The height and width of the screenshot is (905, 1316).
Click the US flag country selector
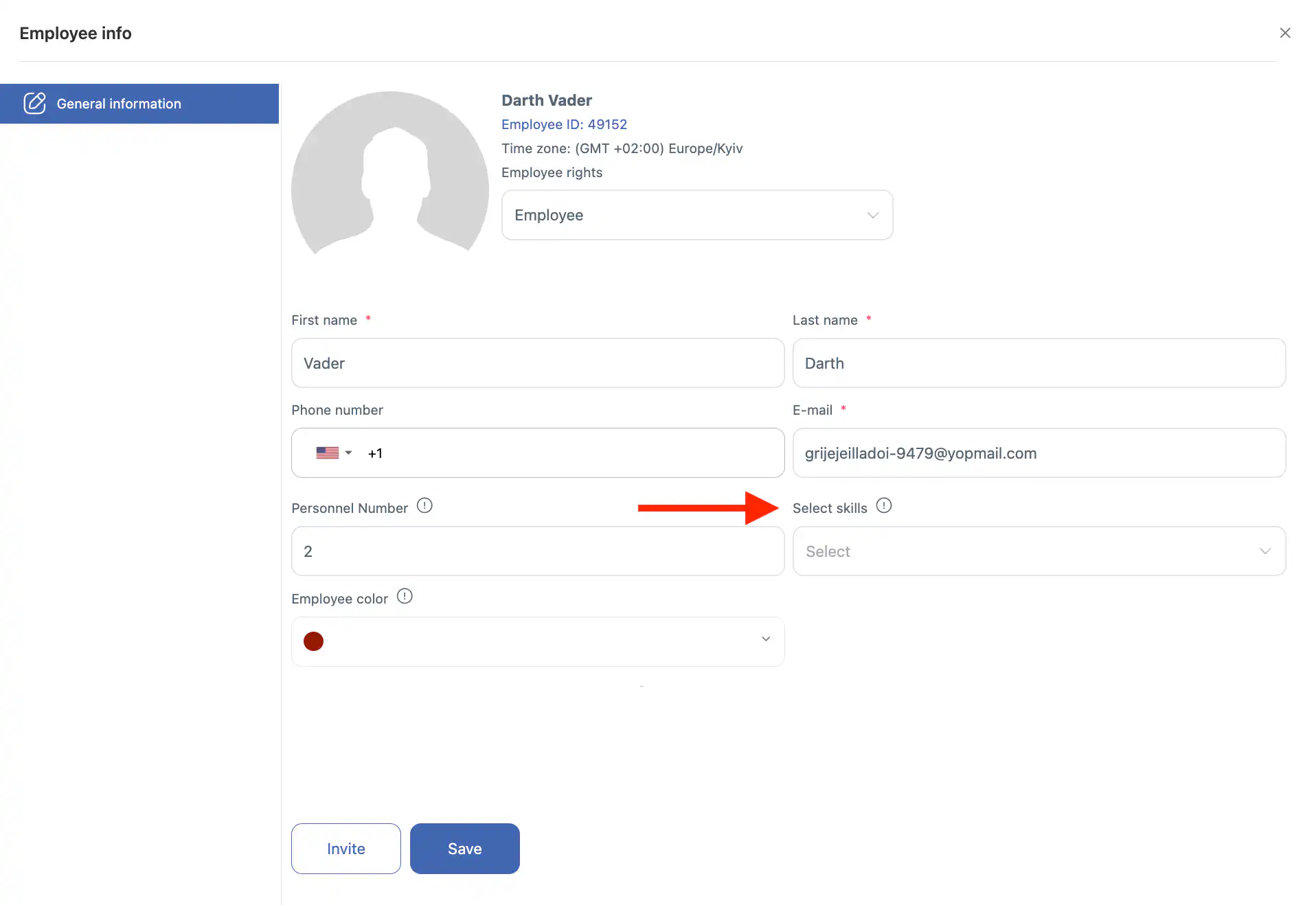tap(333, 453)
